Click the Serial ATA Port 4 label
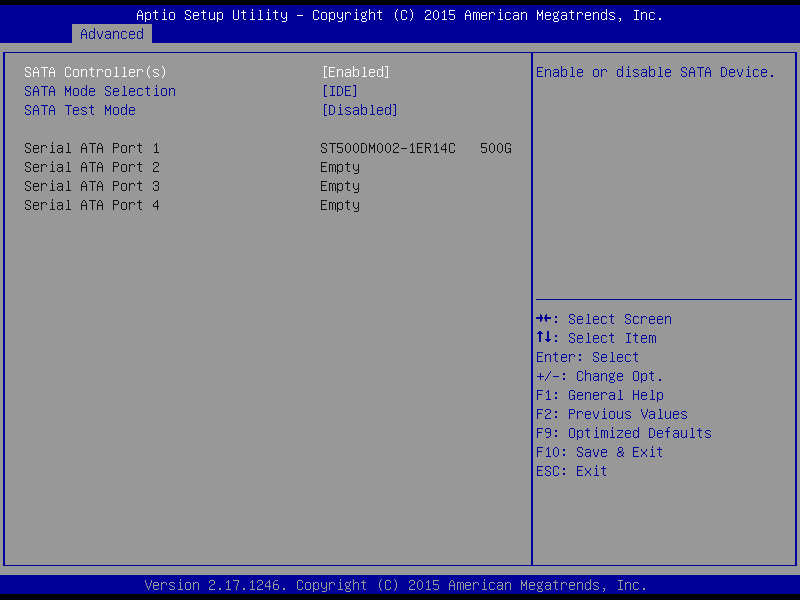The image size is (800, 600). (92, 205)
